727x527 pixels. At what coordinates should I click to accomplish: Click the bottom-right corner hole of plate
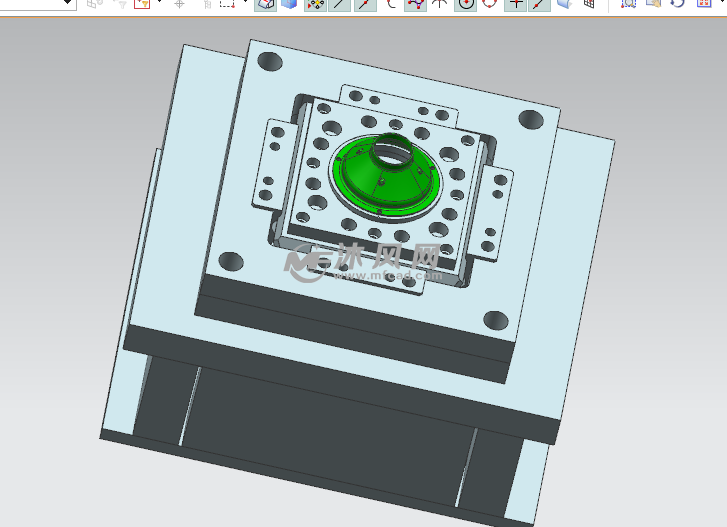(496, 321)
